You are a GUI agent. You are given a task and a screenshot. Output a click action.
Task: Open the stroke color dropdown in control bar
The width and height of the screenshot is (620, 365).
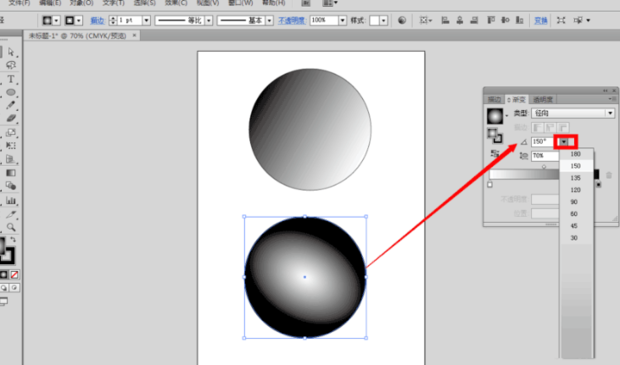click(x=79, y=21)
